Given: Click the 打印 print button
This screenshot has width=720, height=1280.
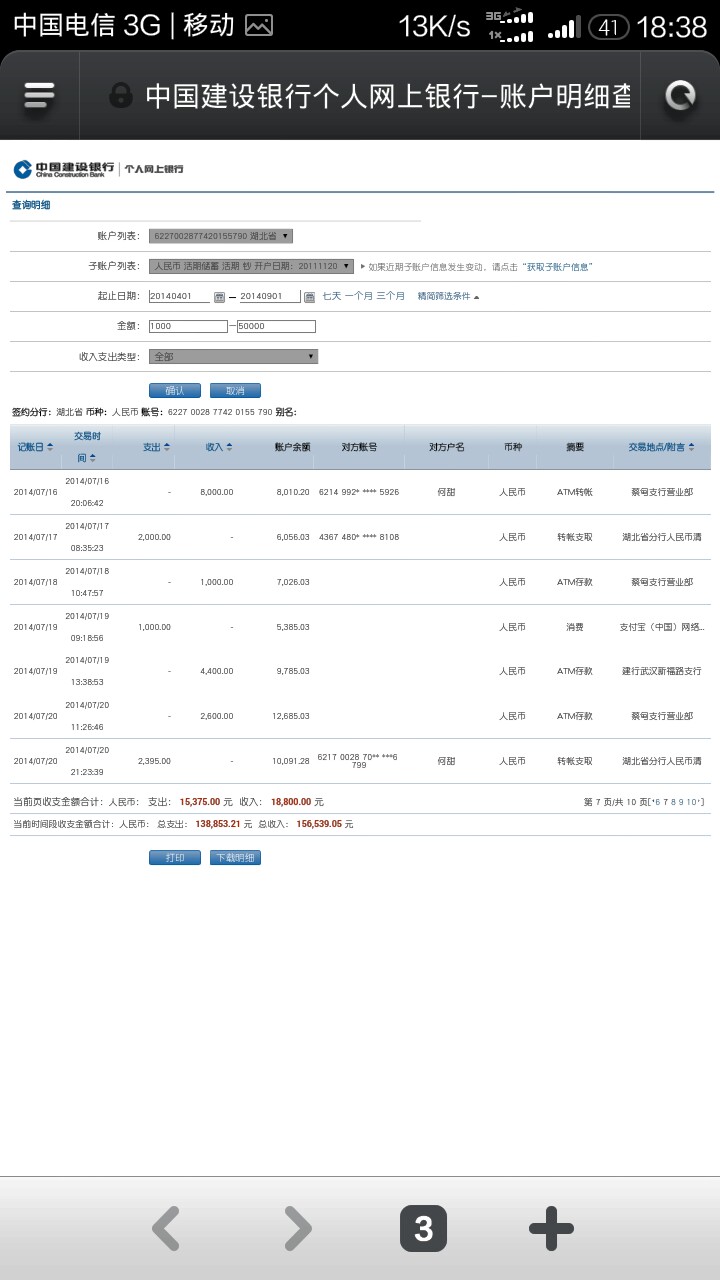Looking at the screenshot, I should pos(174,858).
